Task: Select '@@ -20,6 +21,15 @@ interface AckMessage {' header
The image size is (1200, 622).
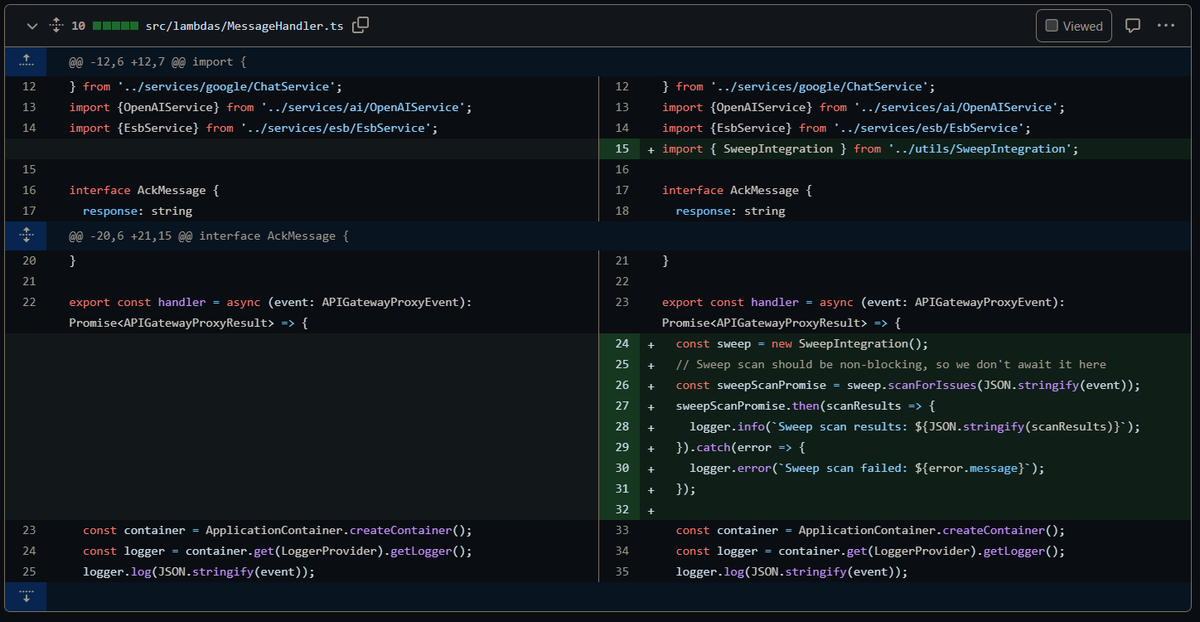Action: 208,236
